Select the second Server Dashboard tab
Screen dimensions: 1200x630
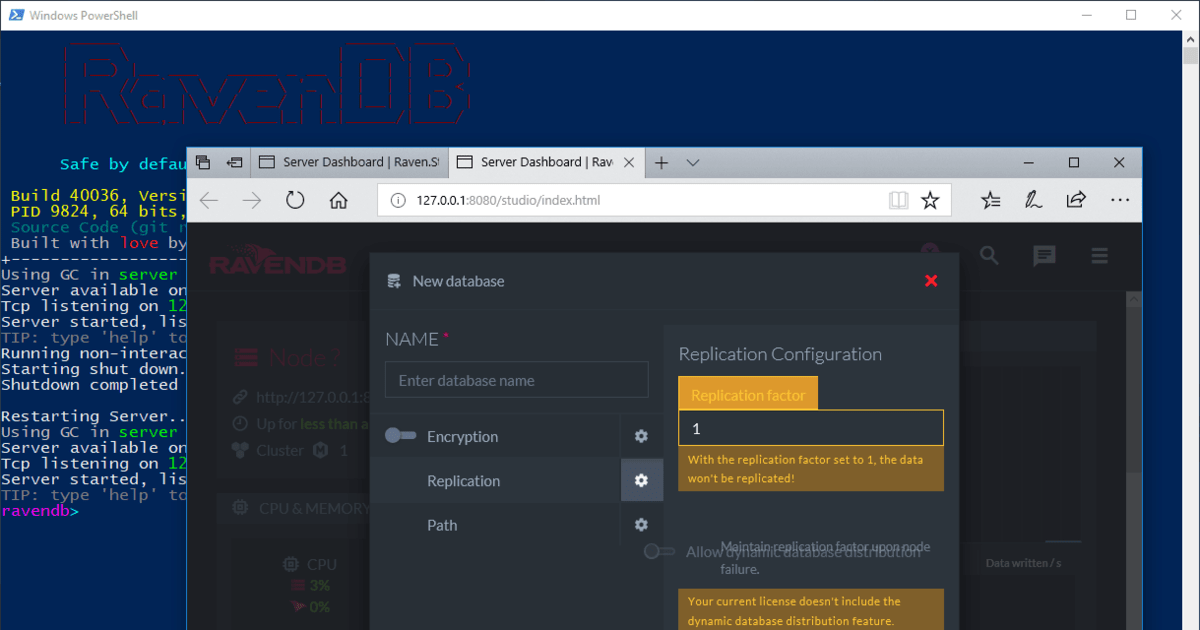[546, 162]
